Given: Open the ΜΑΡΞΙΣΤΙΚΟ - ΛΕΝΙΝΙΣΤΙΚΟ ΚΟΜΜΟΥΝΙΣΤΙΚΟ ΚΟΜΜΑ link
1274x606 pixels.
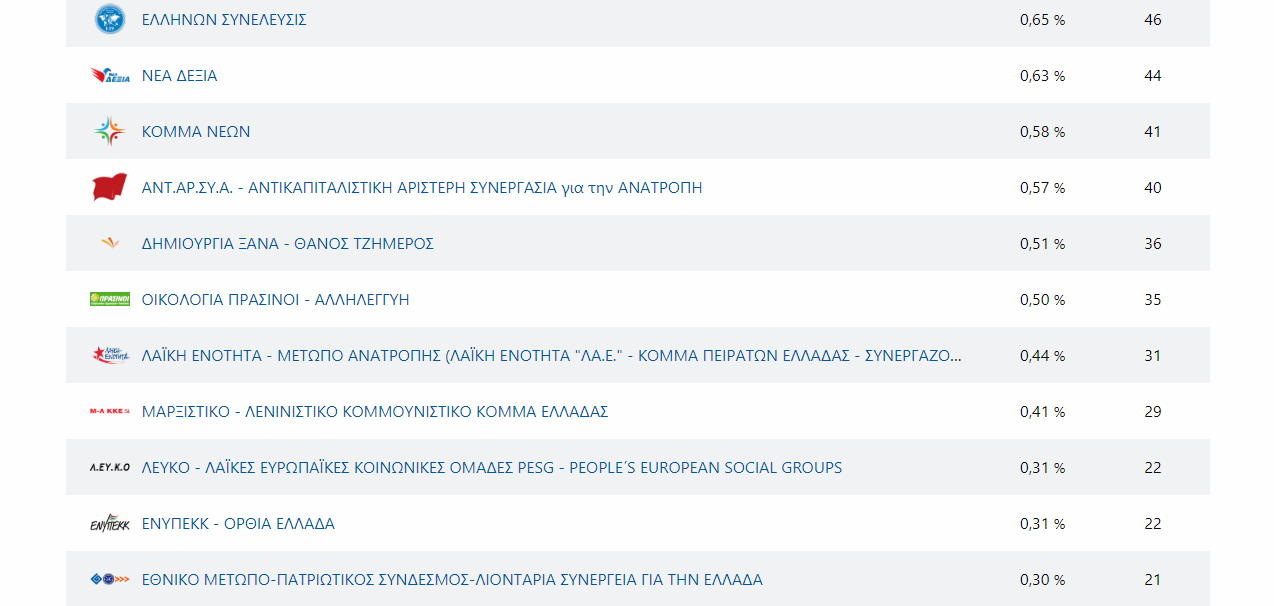Looking at the screenshot, I should (x=375, y=412).
